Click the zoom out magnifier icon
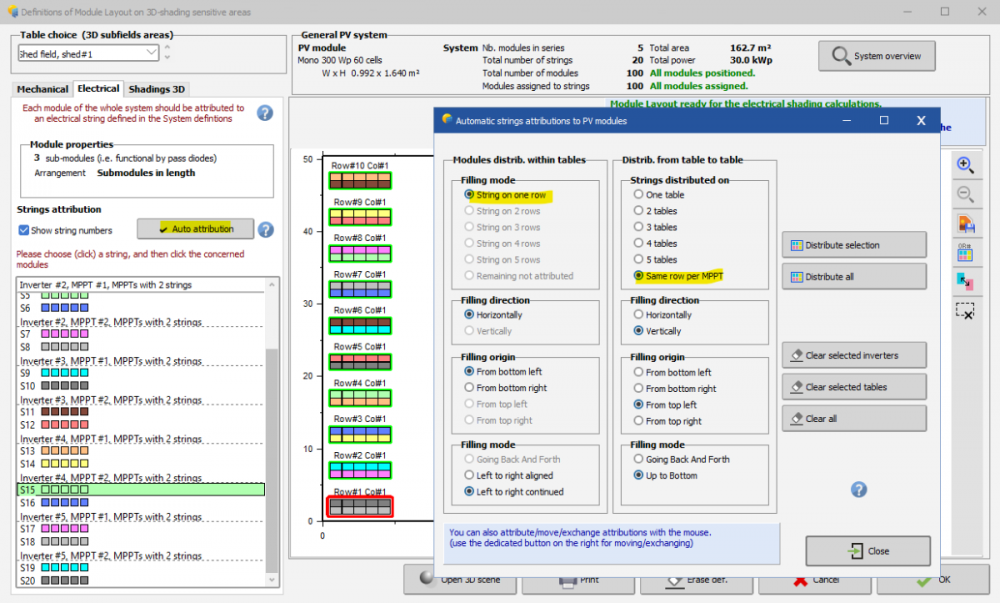Image resolution: width=1000 pixels, height=603 pixels. pos(965,194)
